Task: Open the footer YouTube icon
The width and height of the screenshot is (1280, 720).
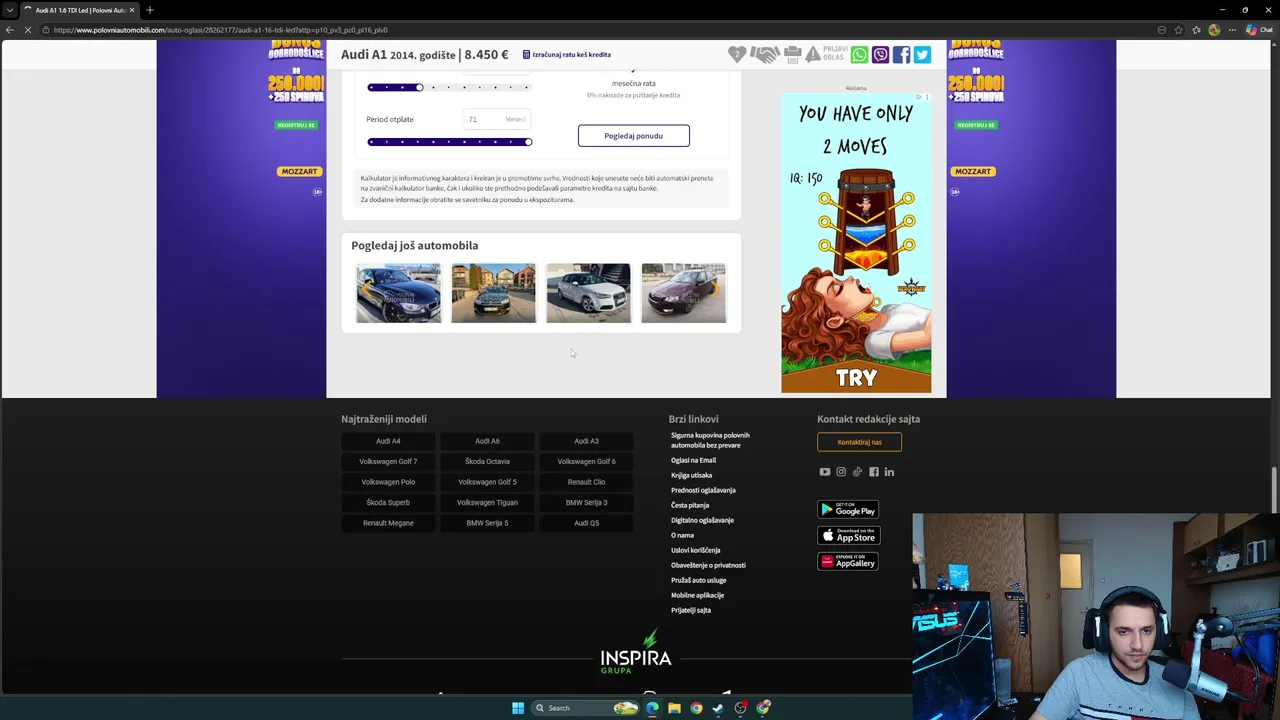Action: tap(825, 472)
